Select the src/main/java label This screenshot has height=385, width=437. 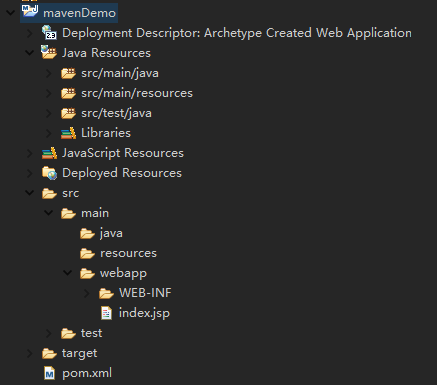click(x=120, y=73)
